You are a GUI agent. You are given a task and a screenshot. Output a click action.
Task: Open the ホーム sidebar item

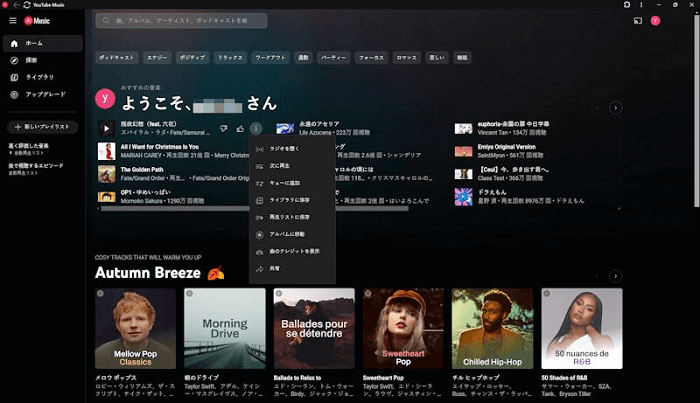tap(42, 43)
